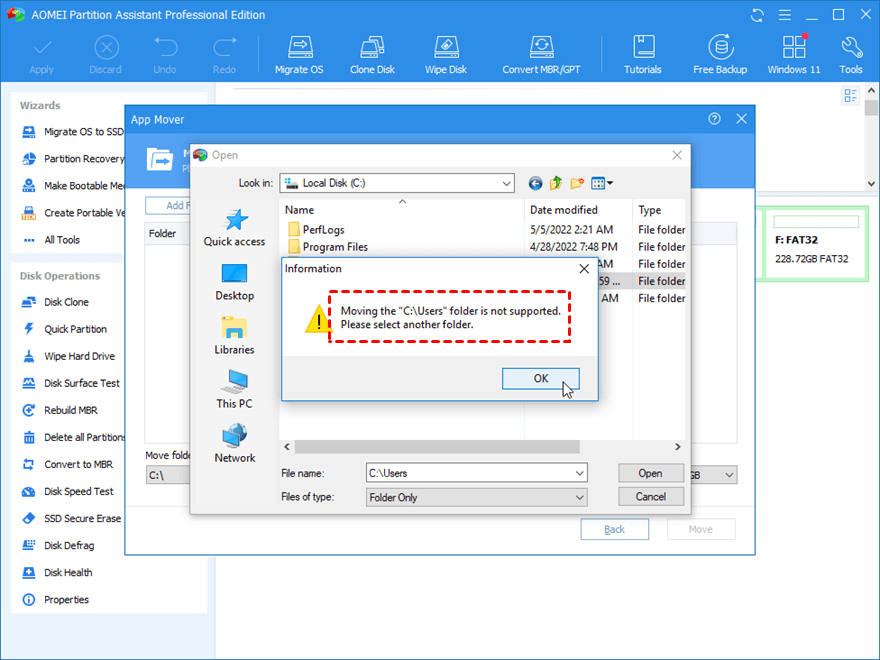
Task: Select the F: FAT32 partition block
Action: [x=815, y=243]
